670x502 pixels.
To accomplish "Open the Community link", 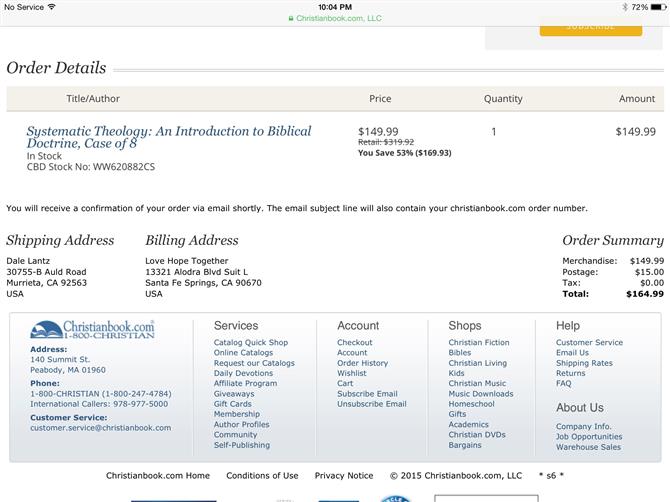I will [x=235, y=434].
